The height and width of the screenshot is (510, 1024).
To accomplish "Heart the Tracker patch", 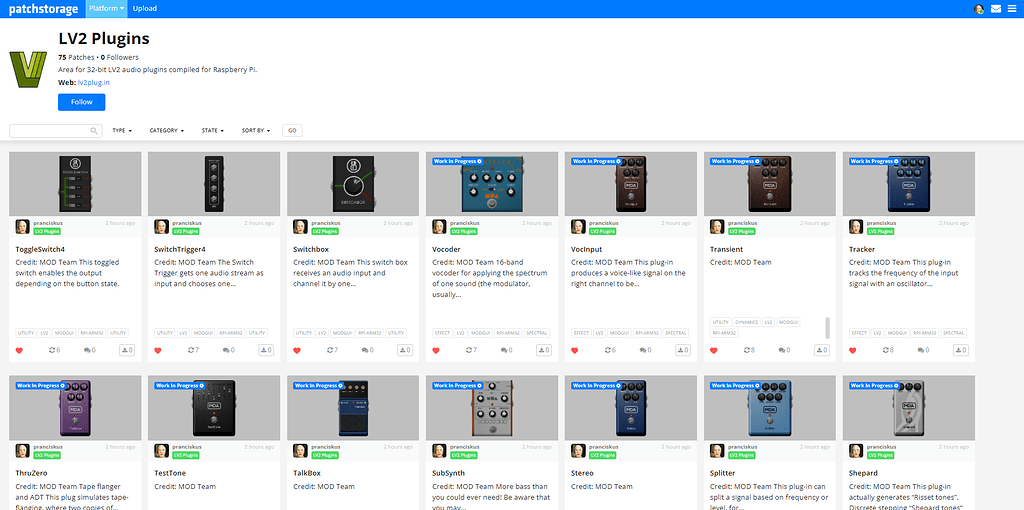I will click(853, 350).
